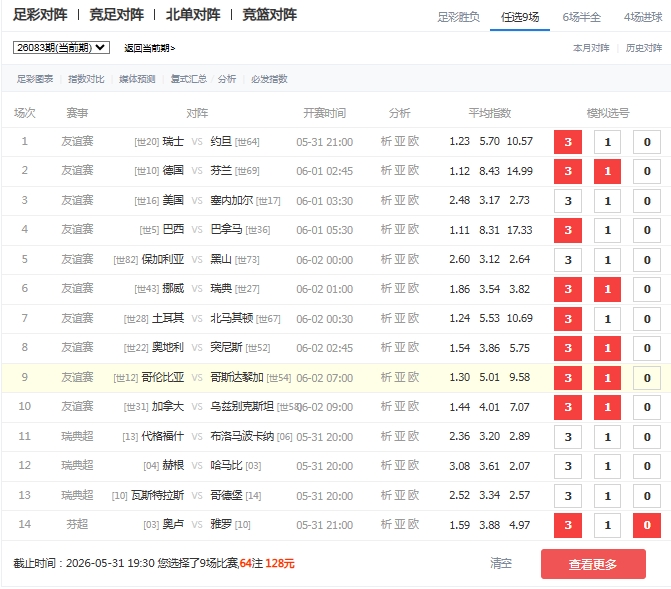Viewport: 671px width, 589px height.
Task: Switch to 足彩胜负 tab
Action: point(458,17)
